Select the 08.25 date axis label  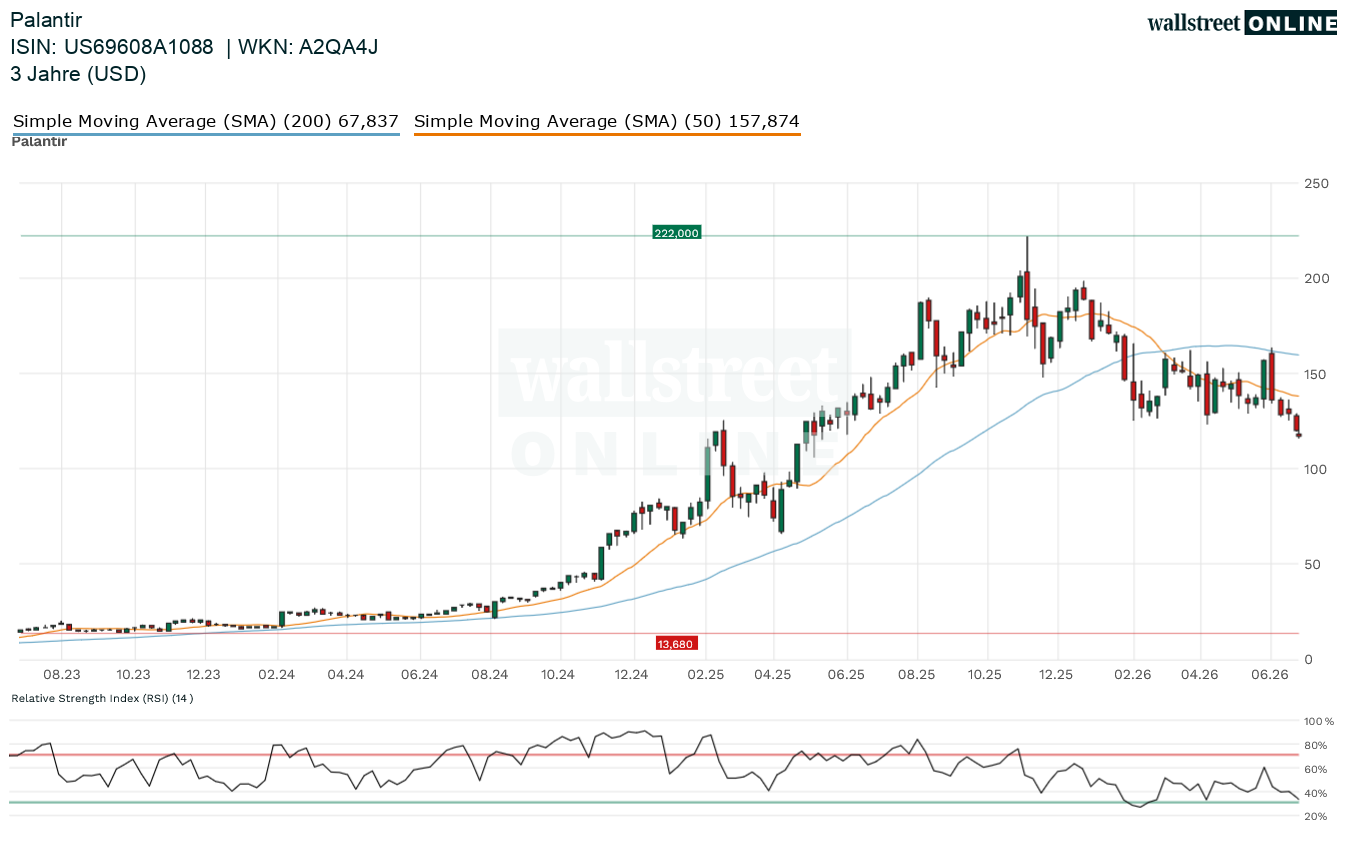918,675
